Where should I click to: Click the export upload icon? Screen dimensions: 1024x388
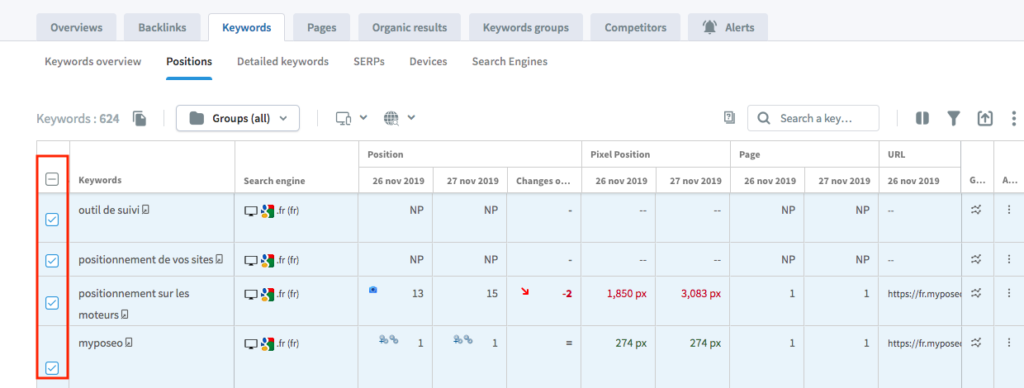984,118
